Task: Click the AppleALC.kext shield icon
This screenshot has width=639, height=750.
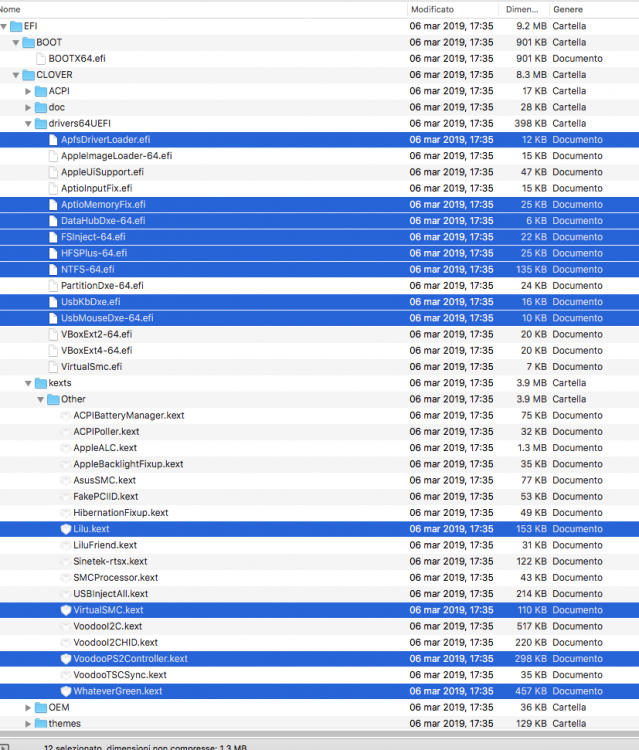Action: pyautogui.click(x=66, y=448)
